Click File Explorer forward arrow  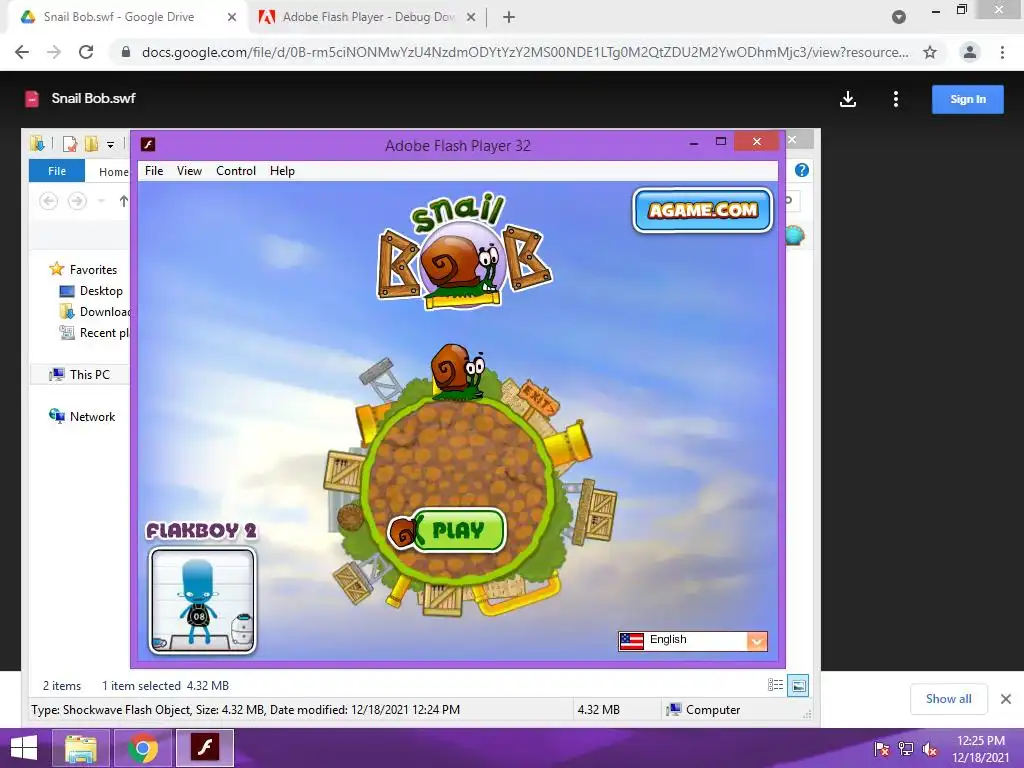77,201
